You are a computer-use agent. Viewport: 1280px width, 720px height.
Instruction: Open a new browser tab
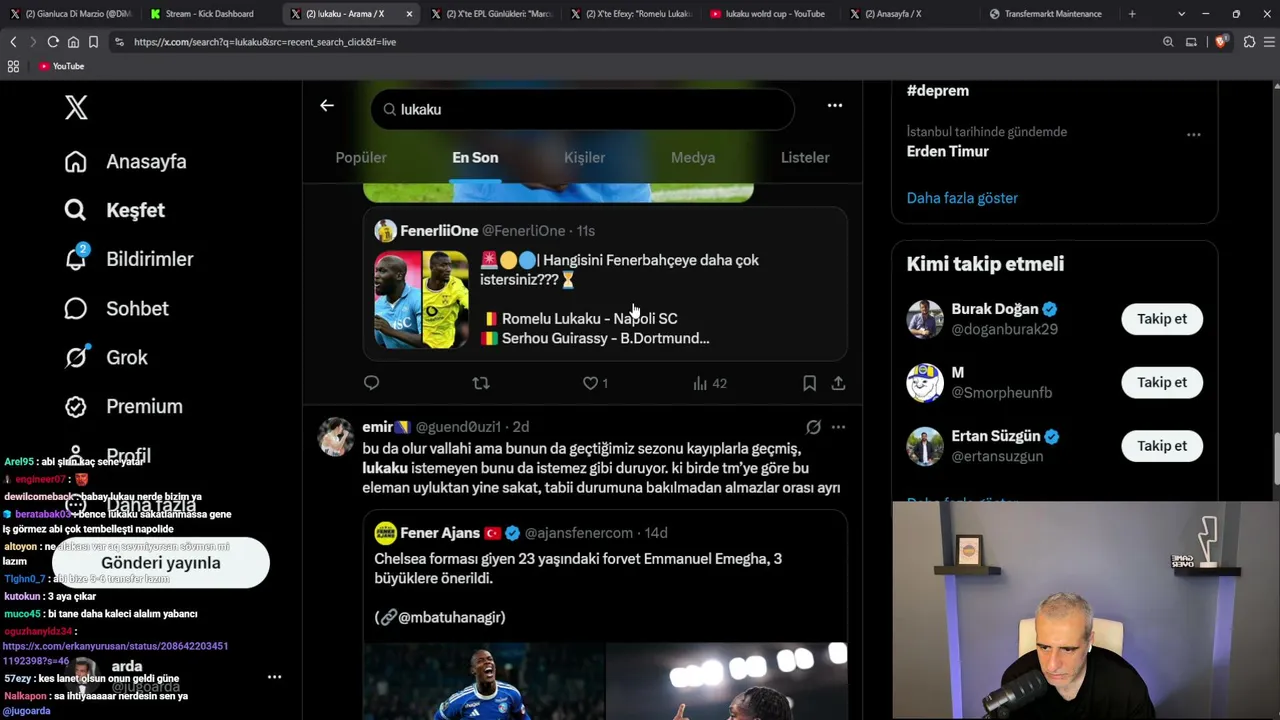click(1132, 14)
